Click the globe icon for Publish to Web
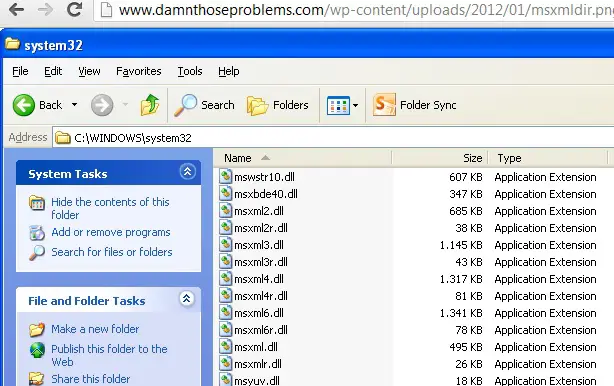 pos(37,350)
